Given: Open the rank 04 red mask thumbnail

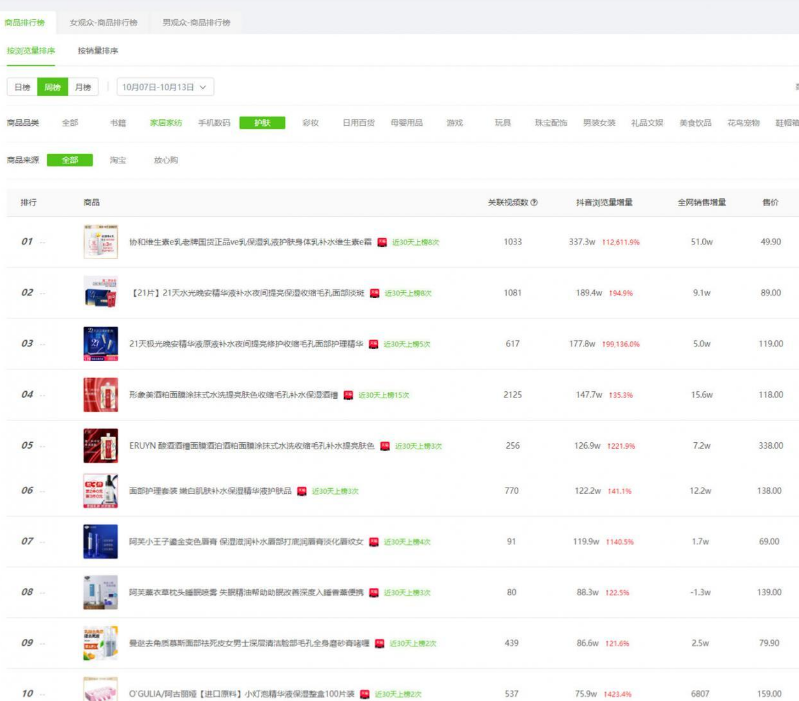Looking at the screenshot, I should click(100, 394).
